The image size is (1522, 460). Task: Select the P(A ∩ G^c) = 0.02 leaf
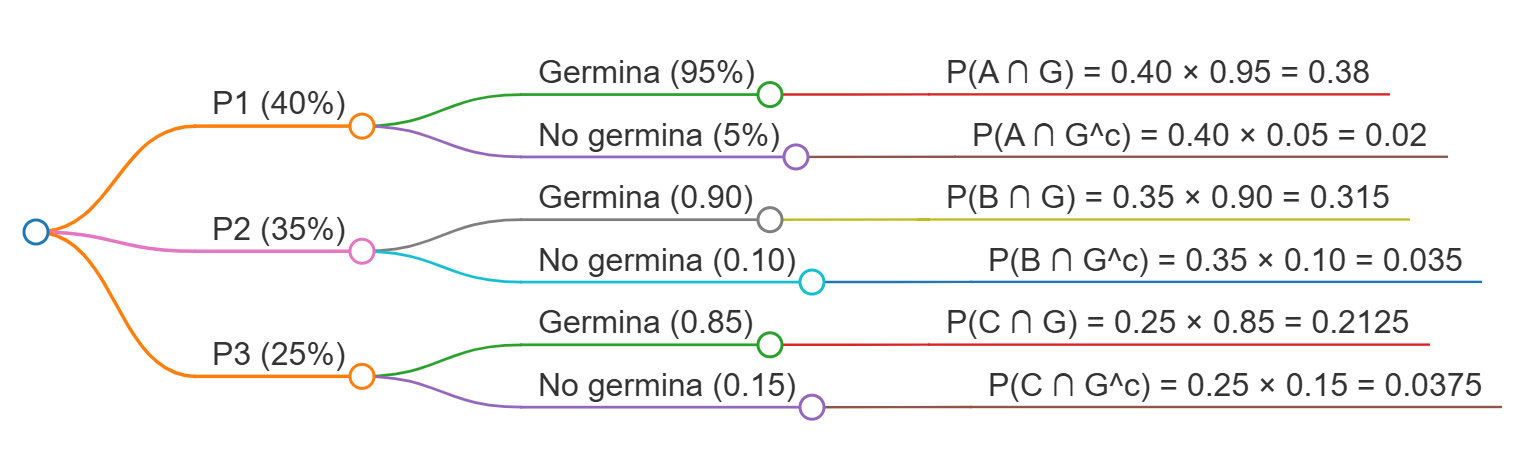(x=1200, y=135)
